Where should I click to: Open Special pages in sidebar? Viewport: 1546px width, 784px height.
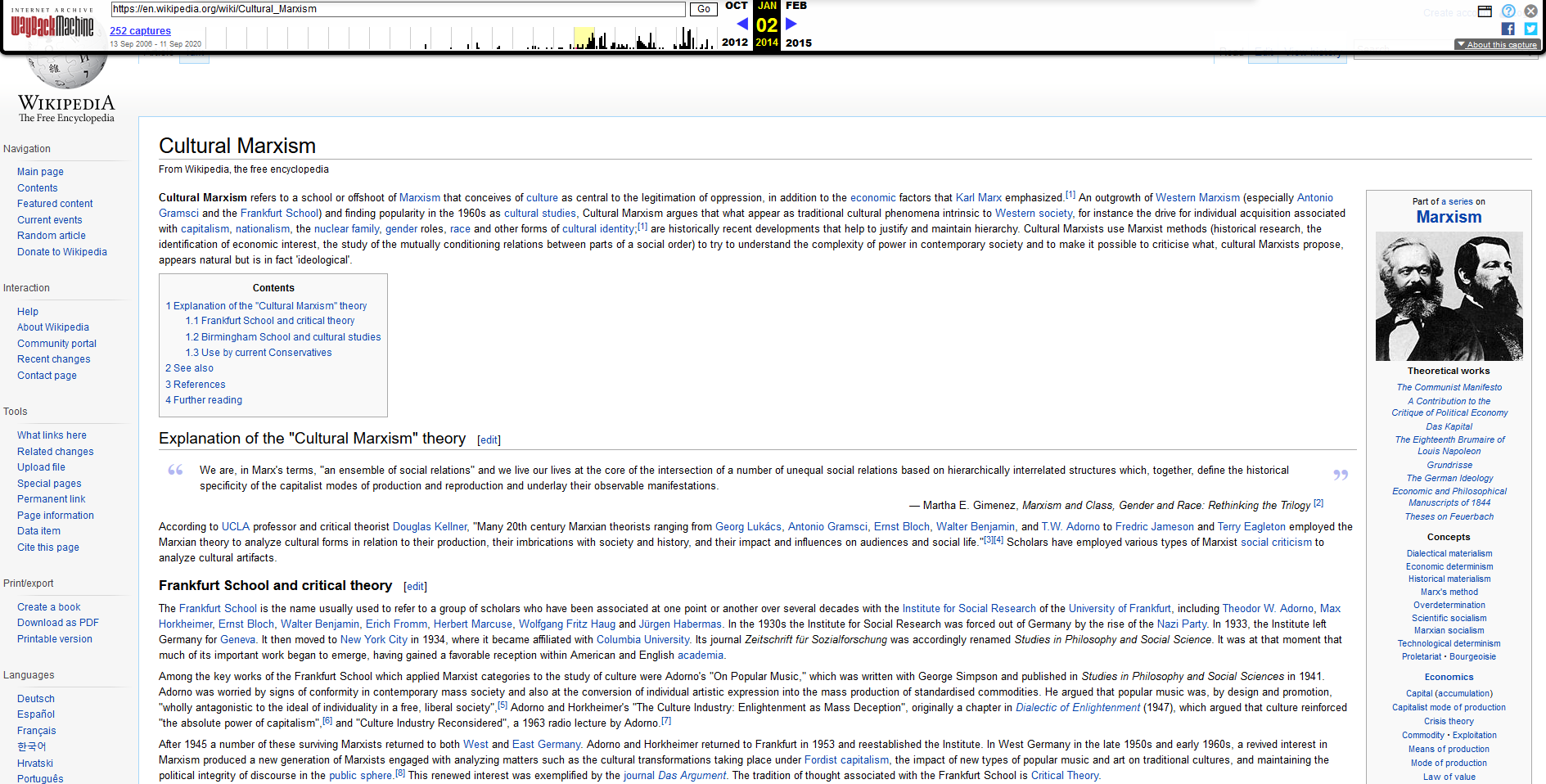[x=49, y=484]
